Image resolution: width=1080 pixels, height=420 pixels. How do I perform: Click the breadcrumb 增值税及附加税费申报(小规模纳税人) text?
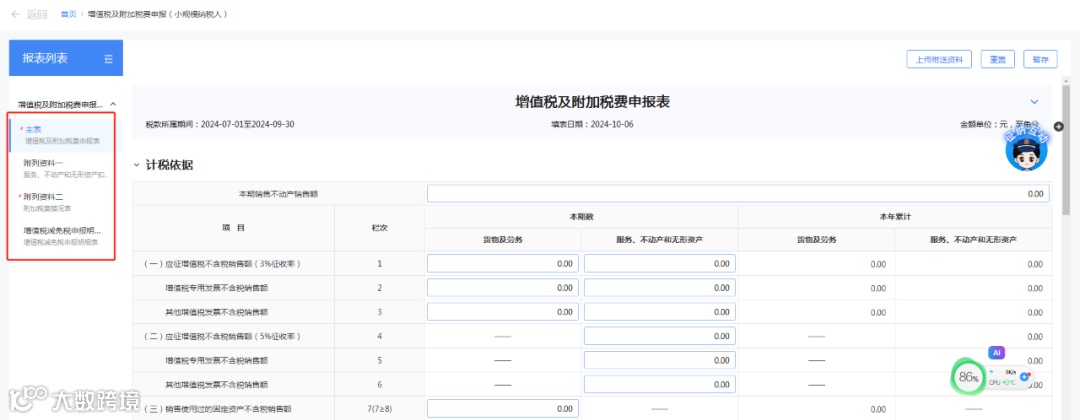click(158, 14)
